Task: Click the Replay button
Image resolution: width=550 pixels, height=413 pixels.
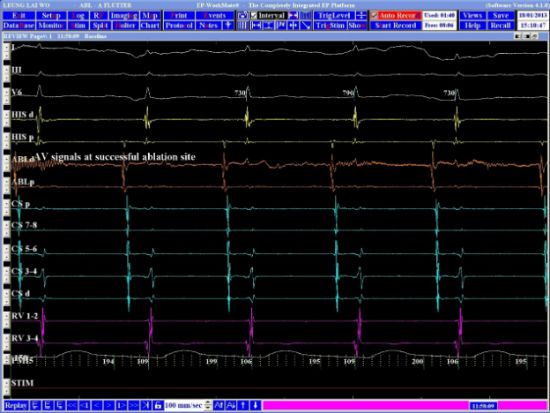Action: pyautogui.click(x=16, y=406)
